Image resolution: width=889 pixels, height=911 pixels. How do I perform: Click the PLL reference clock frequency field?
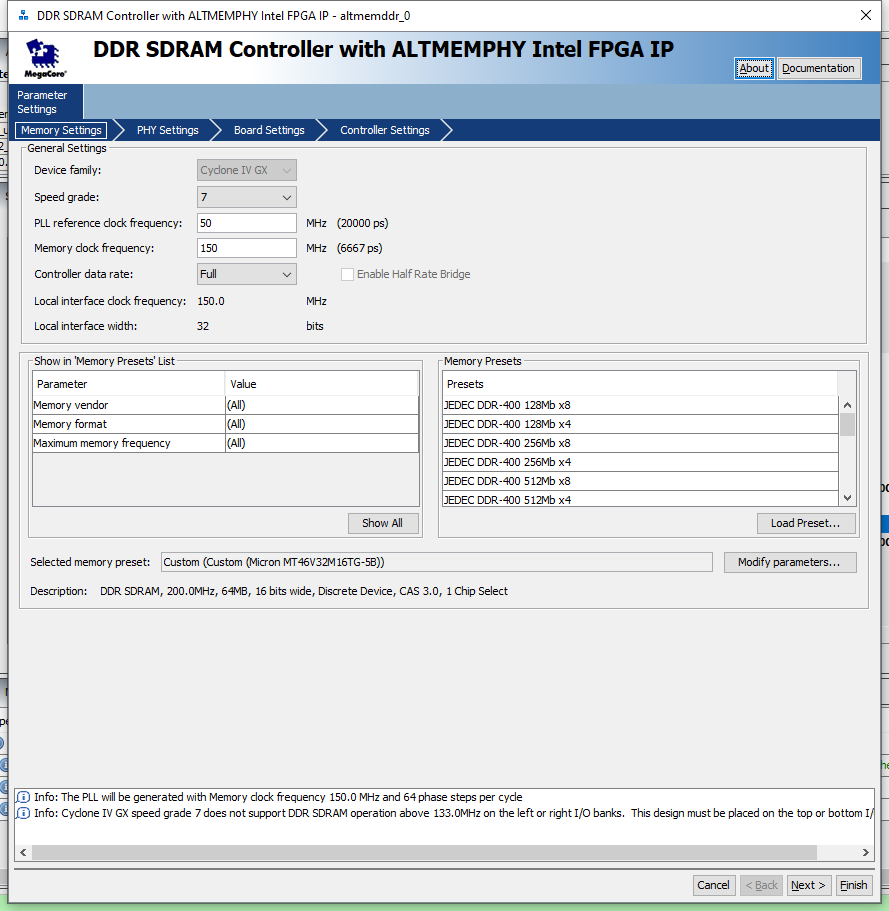(246, 223)
